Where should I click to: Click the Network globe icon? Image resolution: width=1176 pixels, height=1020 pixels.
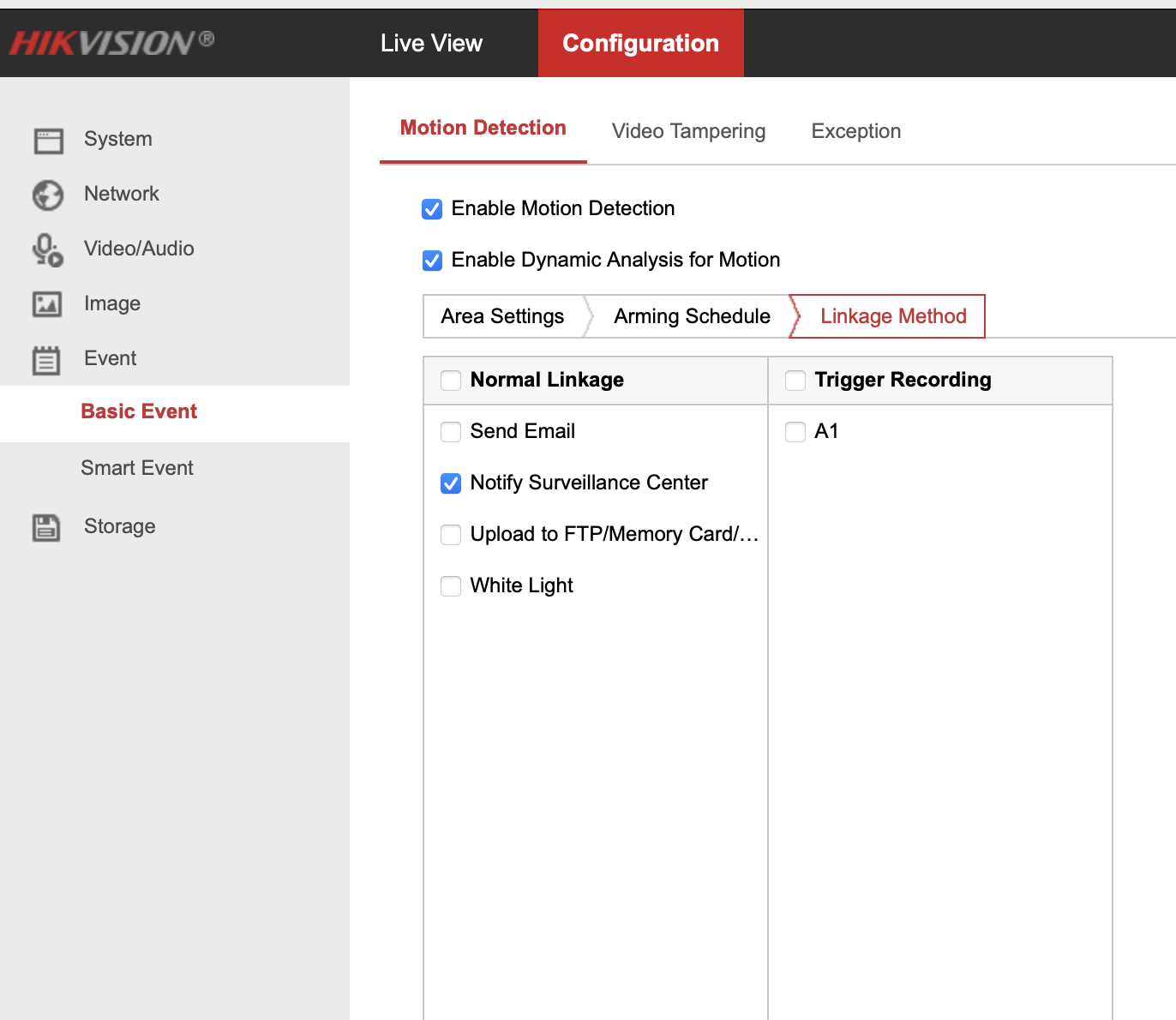[48, 195]
